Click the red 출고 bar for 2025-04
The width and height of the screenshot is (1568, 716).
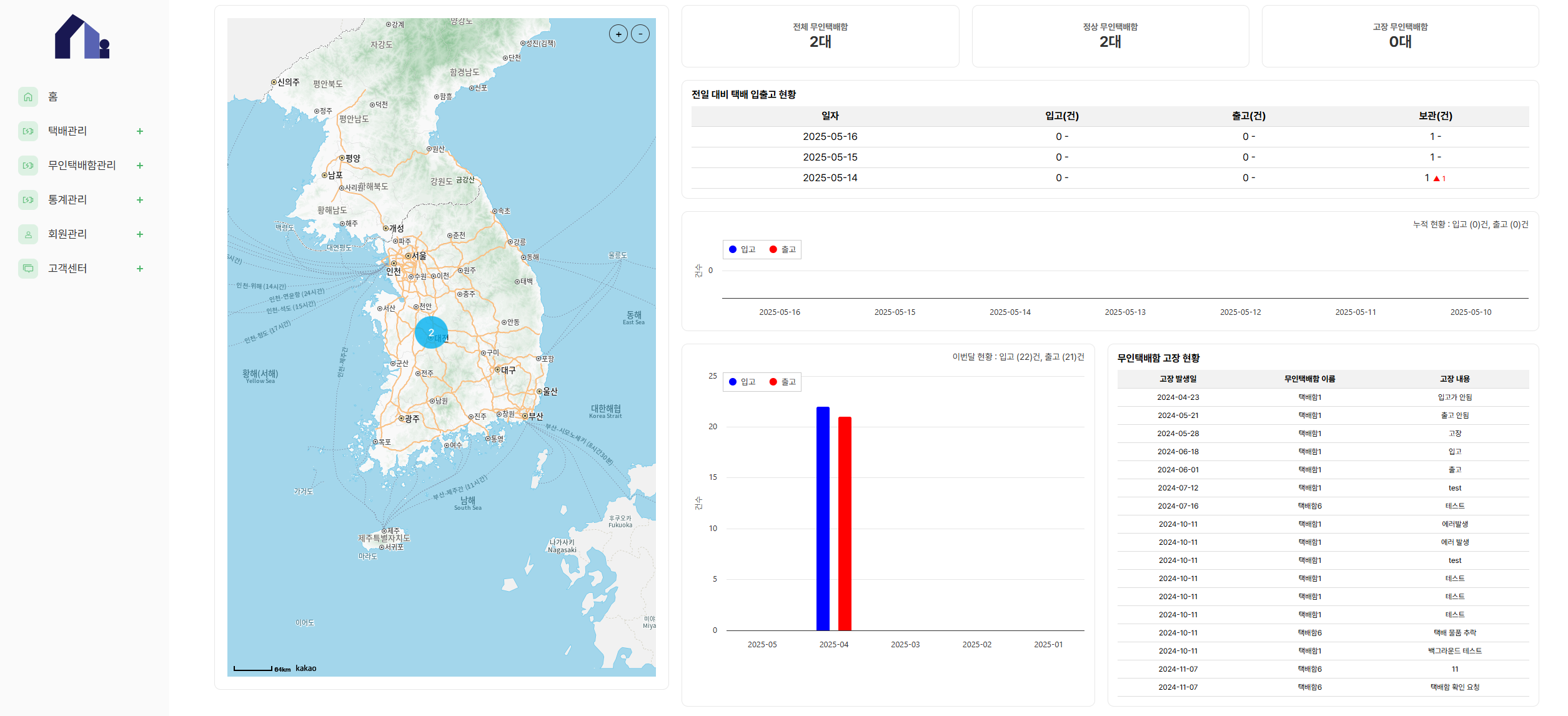[845, 524]
